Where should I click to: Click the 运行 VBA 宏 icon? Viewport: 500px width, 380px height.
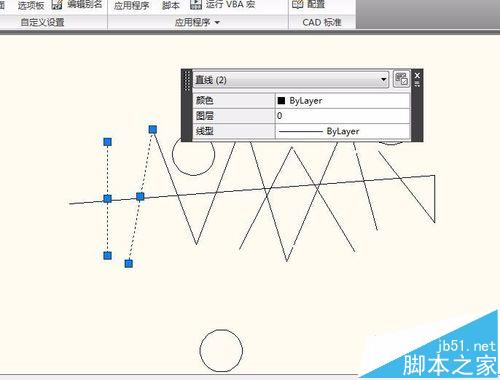click(196, 4)
